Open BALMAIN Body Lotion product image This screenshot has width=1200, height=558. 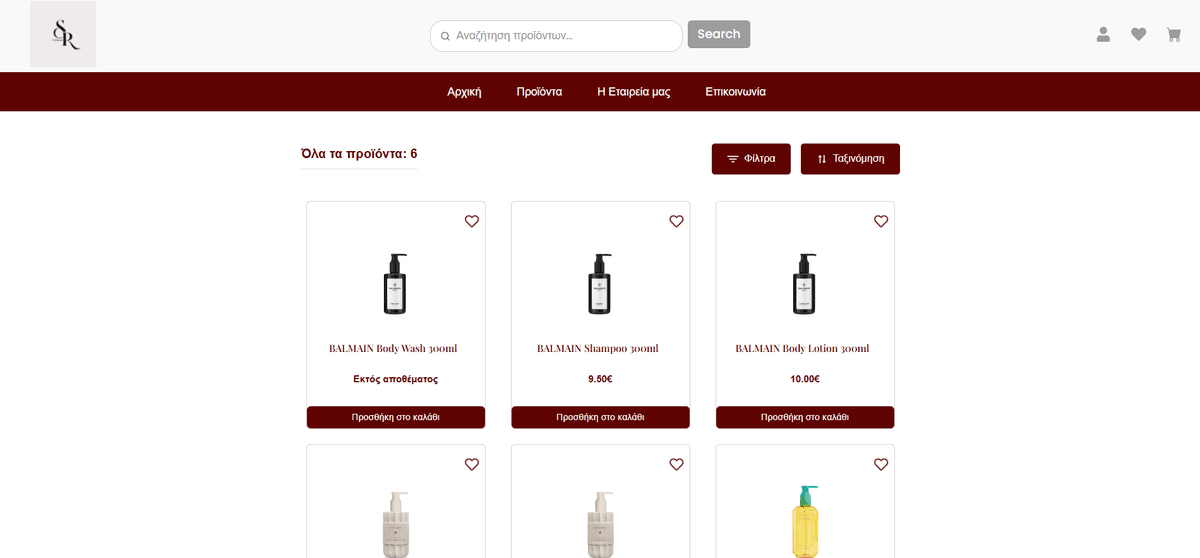tap(804, 283)
